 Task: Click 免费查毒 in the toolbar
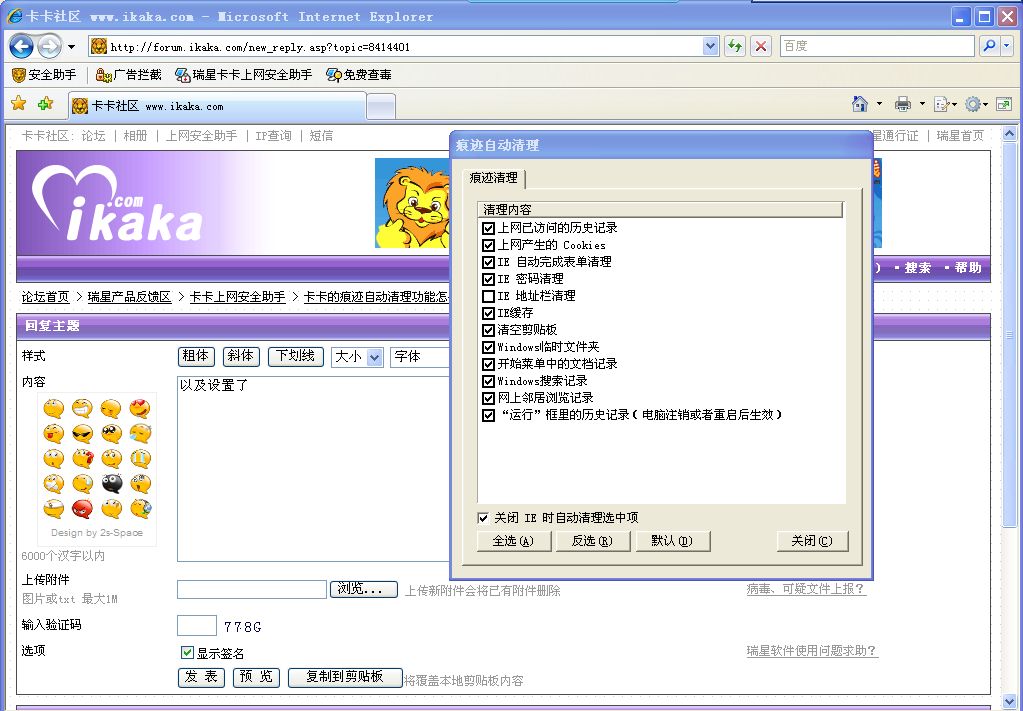click(359, 75)
